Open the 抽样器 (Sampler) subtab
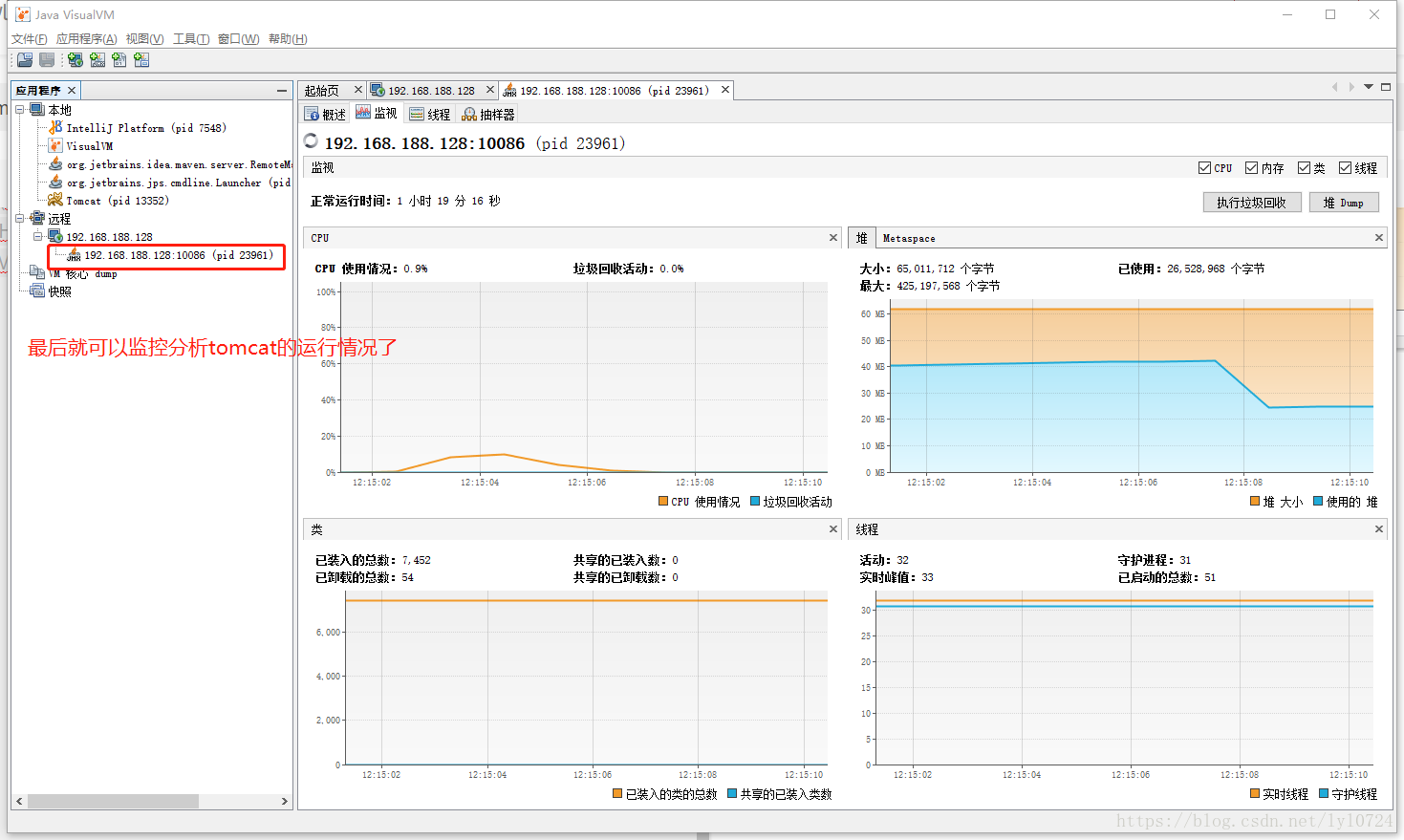The image size is (1404, 840). click(488, 115)
